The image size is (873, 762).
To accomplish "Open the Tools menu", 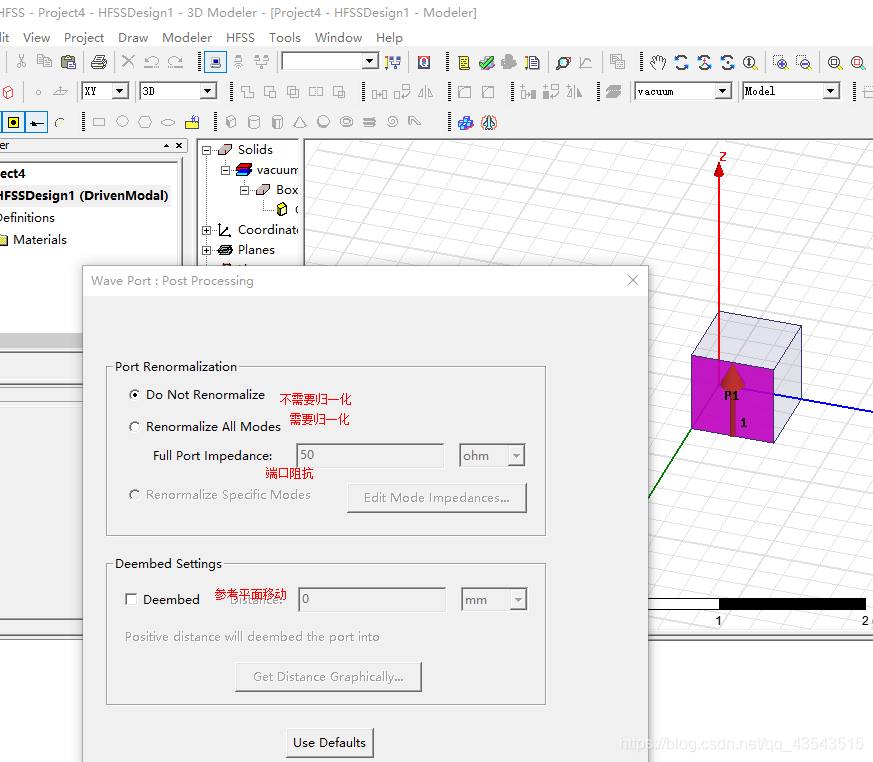I will click(x=285, y=37).
